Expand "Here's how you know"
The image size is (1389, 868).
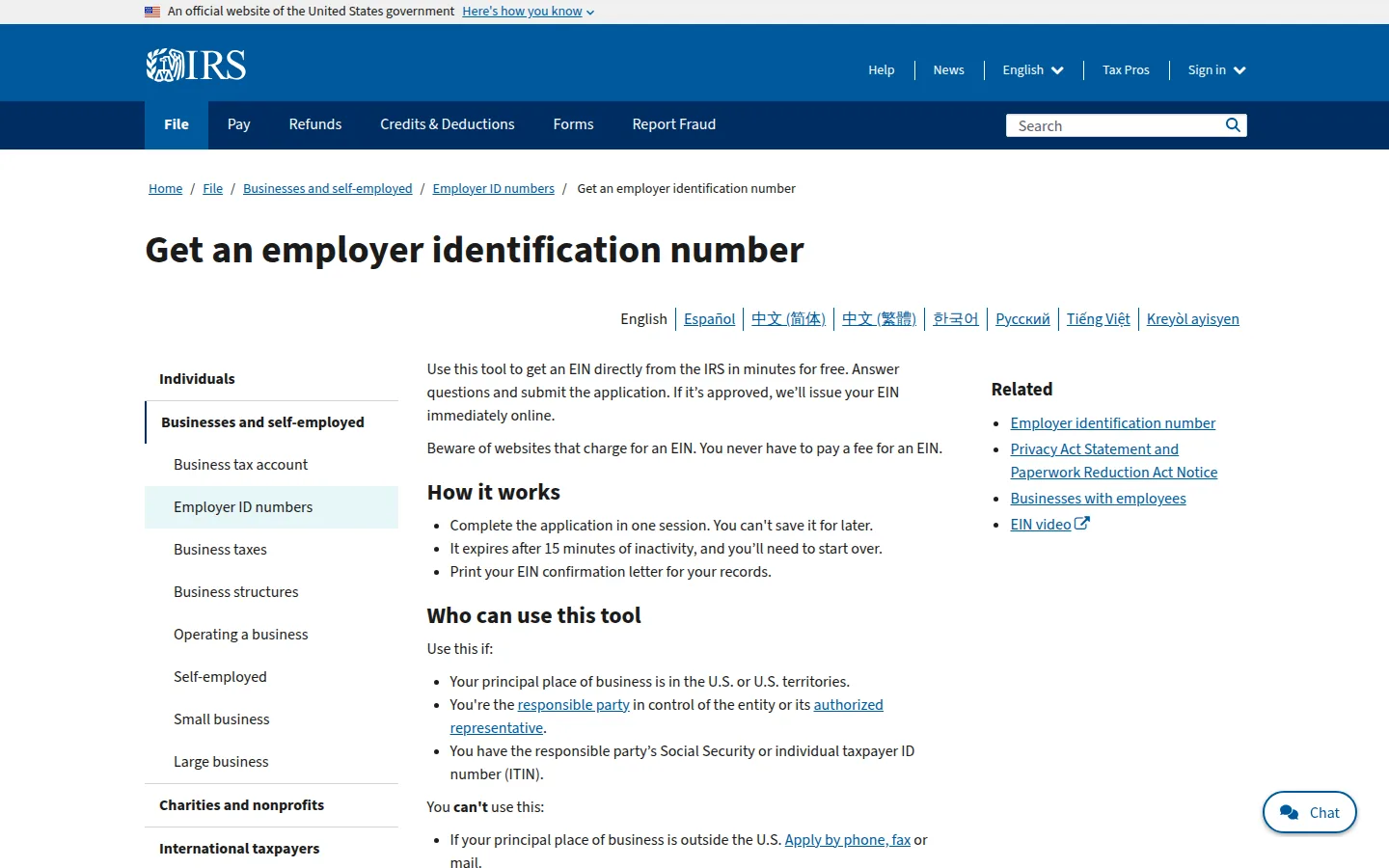pos(528,12)
